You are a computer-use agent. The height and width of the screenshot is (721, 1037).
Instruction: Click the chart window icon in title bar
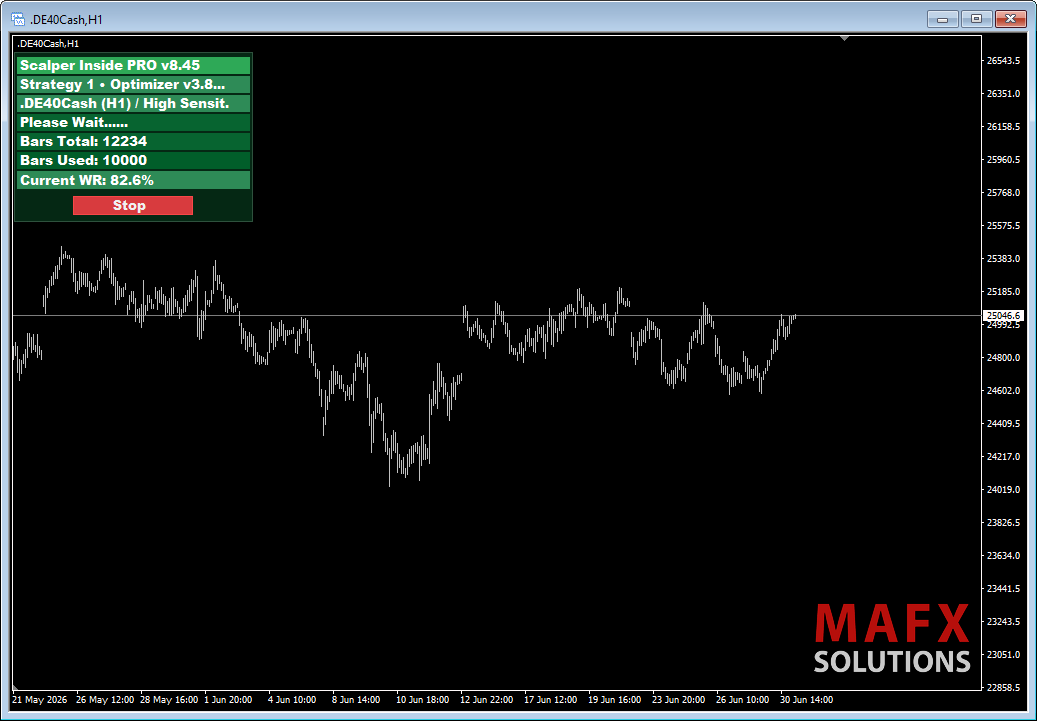[x=18, y=19]
